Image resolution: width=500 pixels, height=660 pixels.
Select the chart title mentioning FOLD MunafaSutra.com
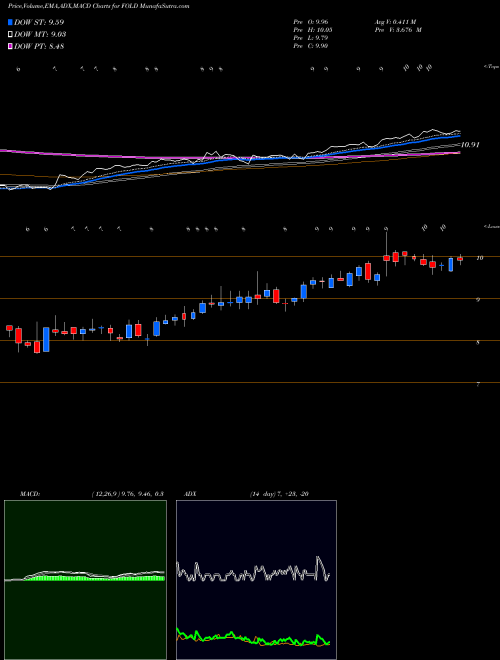[x=99, y=6]
